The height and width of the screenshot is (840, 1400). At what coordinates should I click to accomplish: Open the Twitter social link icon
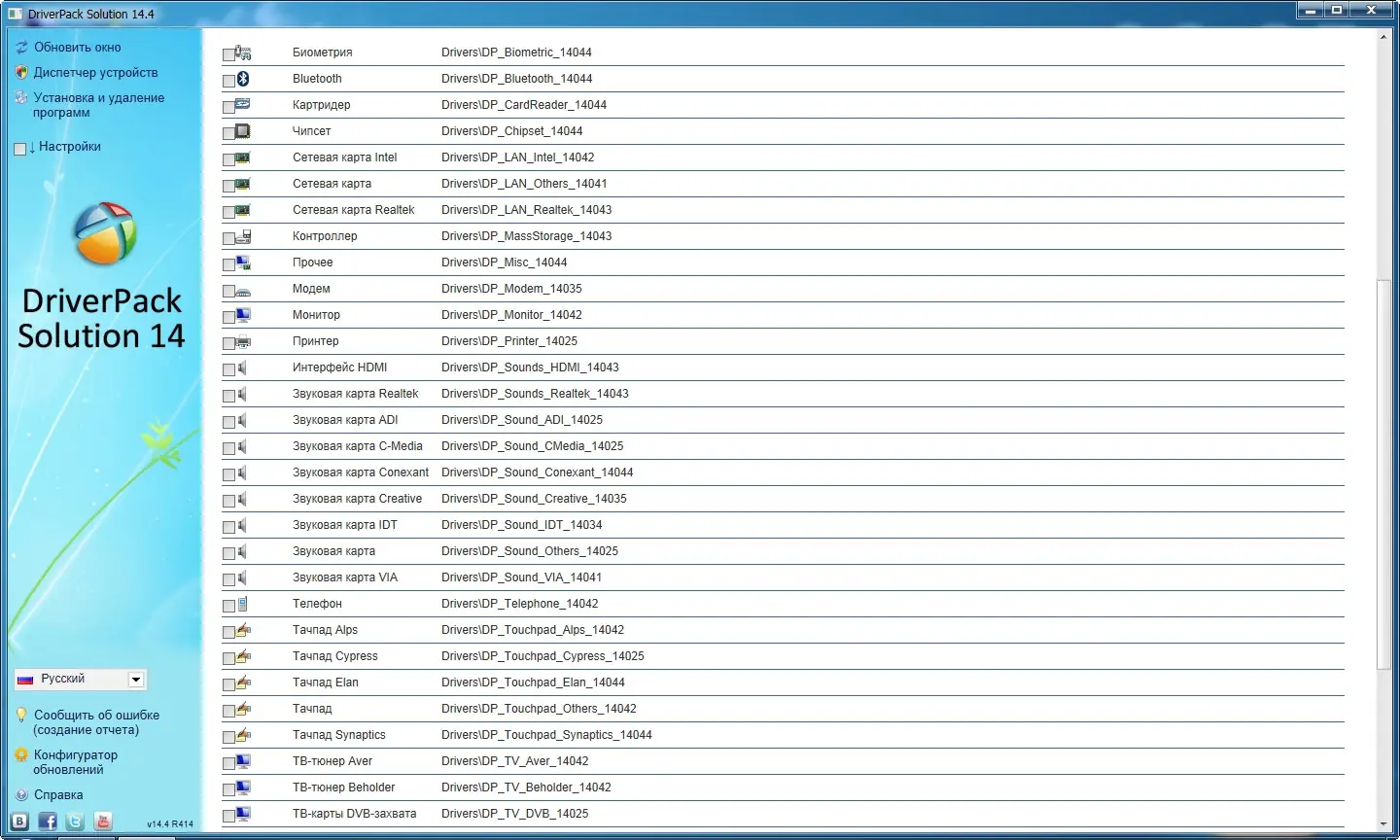click(x=75, y=822)
